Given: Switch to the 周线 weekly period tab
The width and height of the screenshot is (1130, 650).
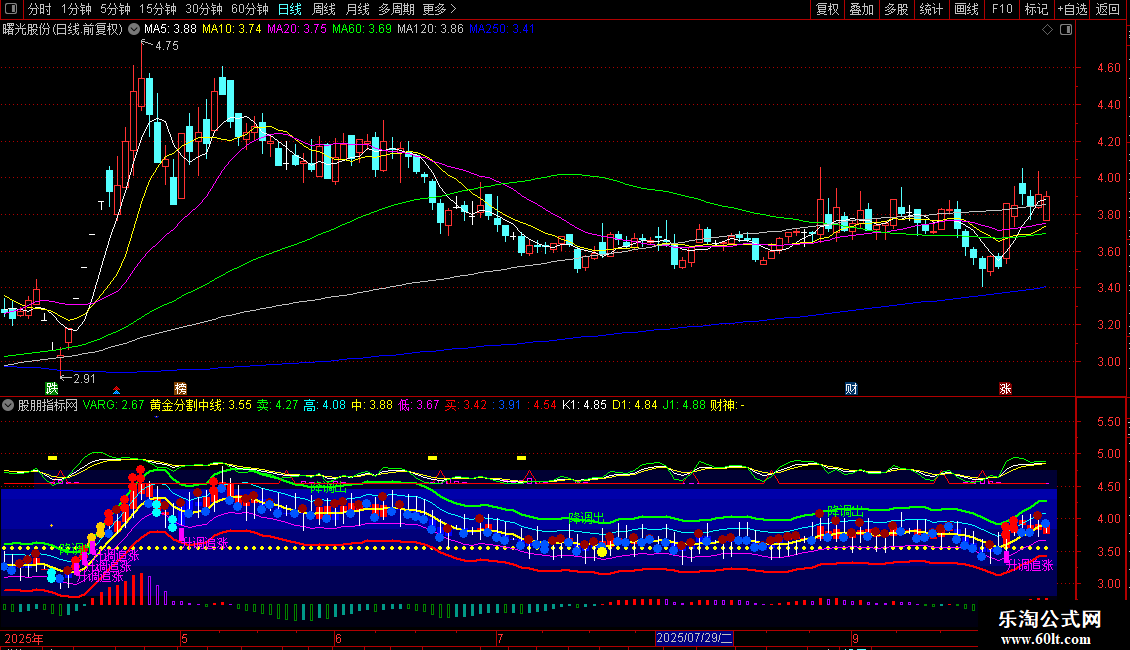Looking at the screenshot, I should click(x=324, y=9).
